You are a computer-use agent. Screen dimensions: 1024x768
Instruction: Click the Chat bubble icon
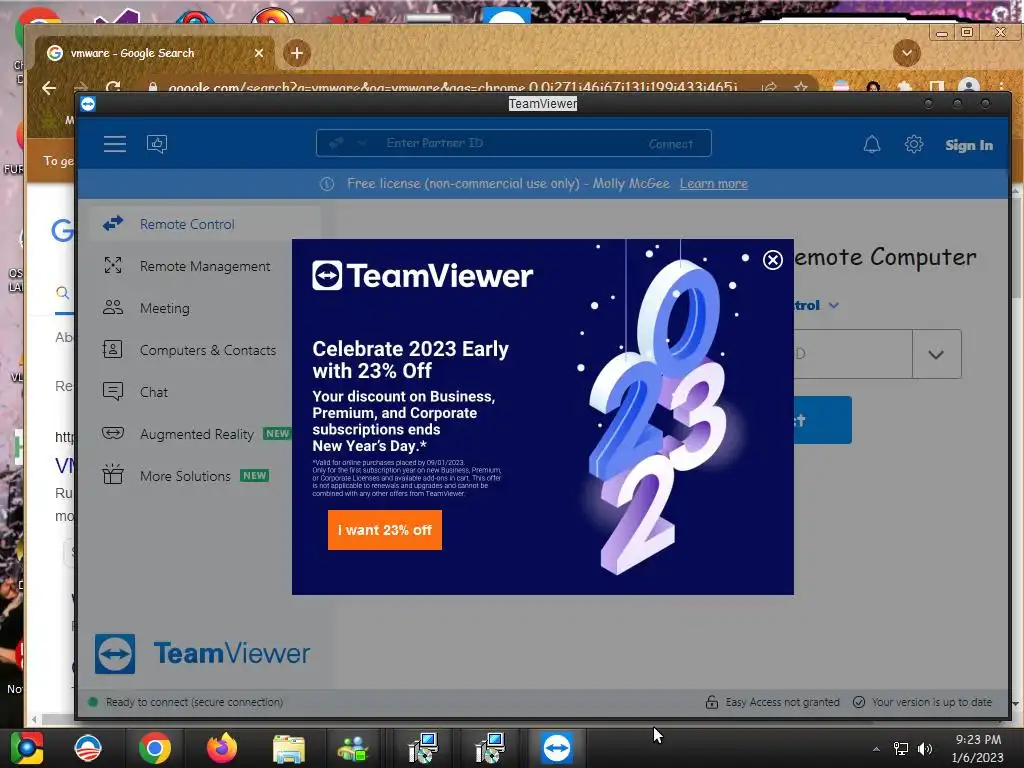click(x=113, y=391)
